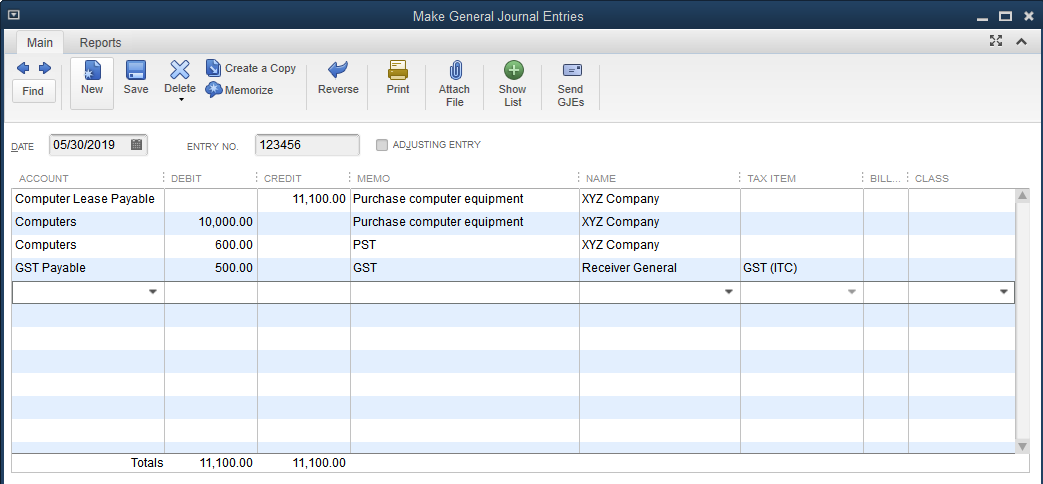
Task: Switch to the Reports tab
Action: (100, 43)
